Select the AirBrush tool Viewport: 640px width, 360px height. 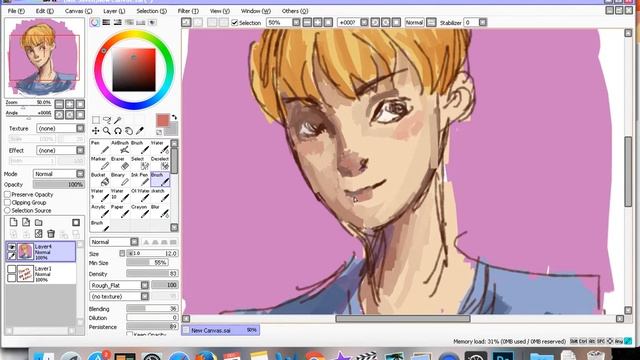click(x=120, y=148)
